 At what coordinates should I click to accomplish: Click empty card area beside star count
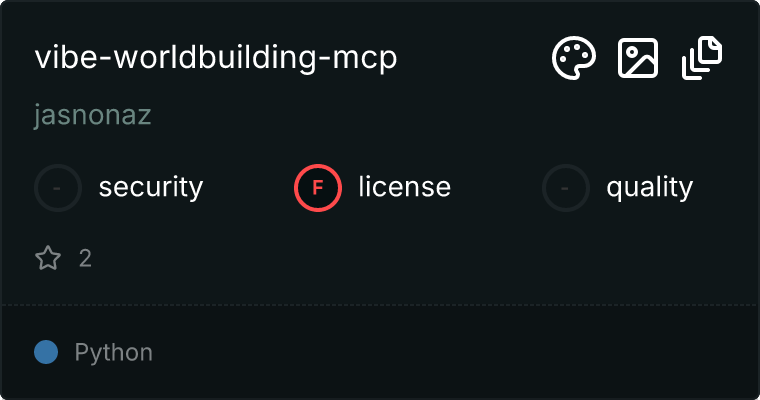click(x=388, y=258)
